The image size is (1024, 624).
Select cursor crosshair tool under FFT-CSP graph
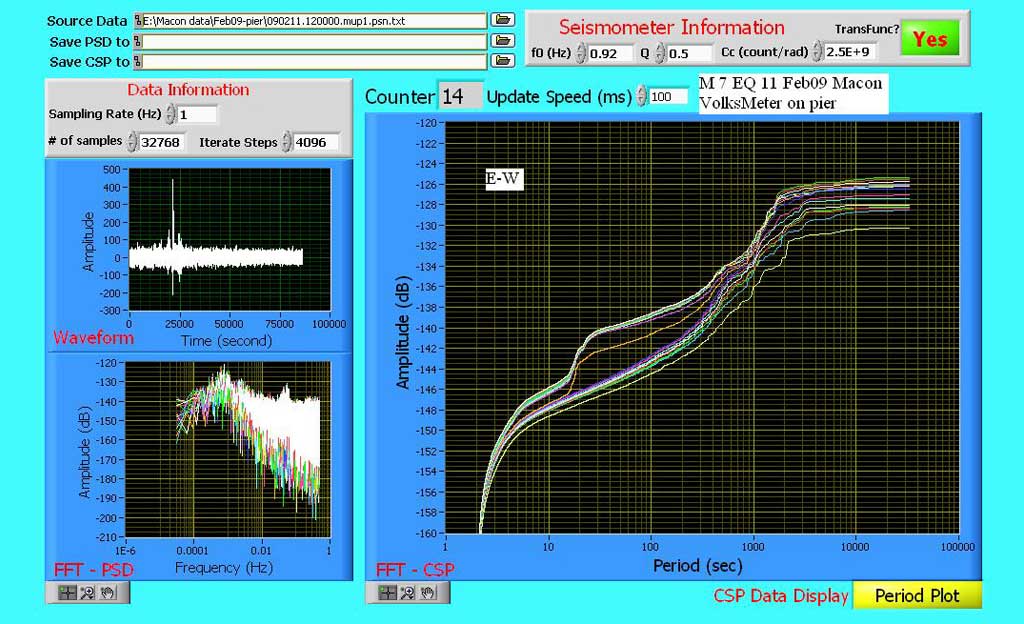387,593
